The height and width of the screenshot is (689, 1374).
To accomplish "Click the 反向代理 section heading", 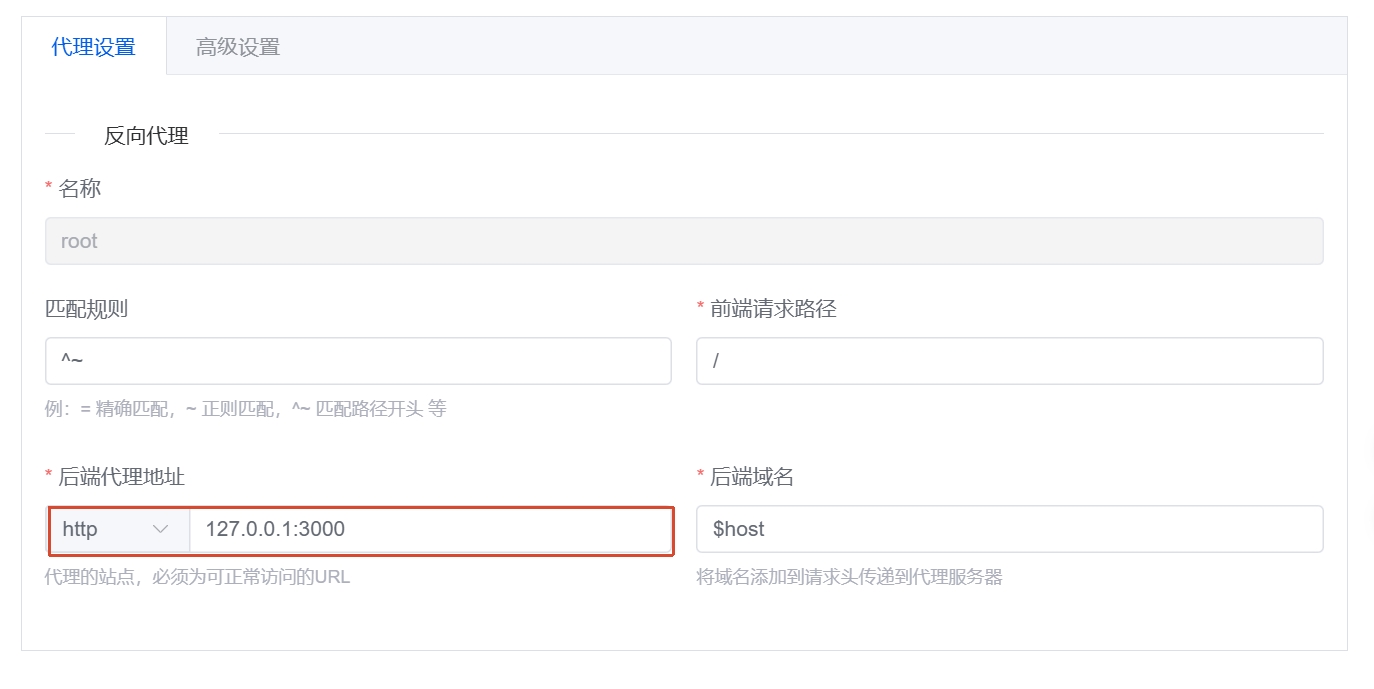I will click(146, 135).
